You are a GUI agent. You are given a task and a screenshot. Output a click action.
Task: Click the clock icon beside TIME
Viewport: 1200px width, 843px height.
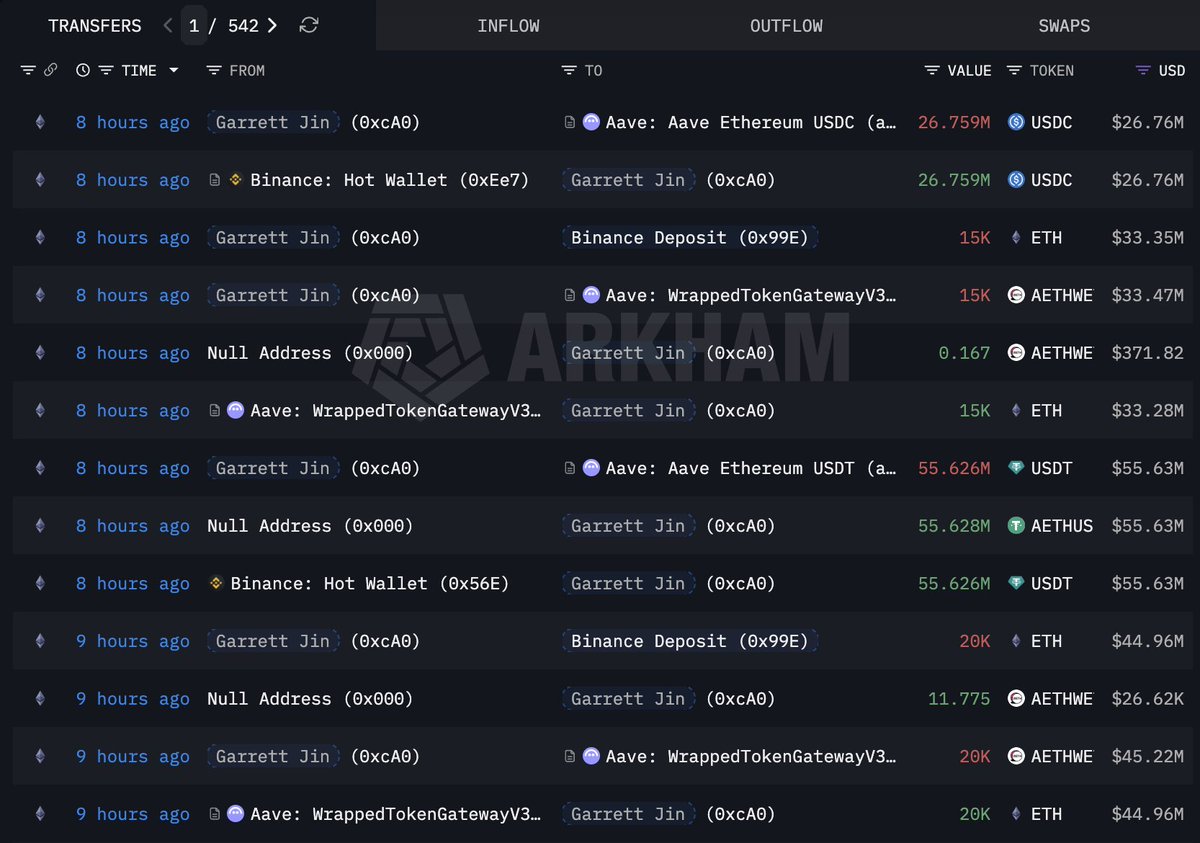[x=82, y=70]
